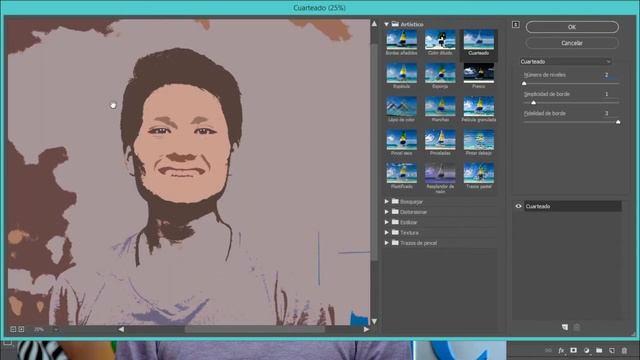
Task: Zoom out the preview with minus button
Action: point(13,329)
